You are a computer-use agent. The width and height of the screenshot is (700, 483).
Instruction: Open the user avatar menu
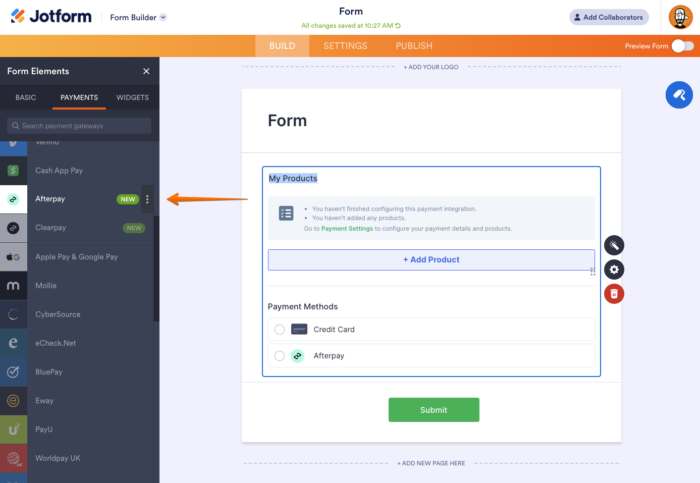tap(680, 17)
